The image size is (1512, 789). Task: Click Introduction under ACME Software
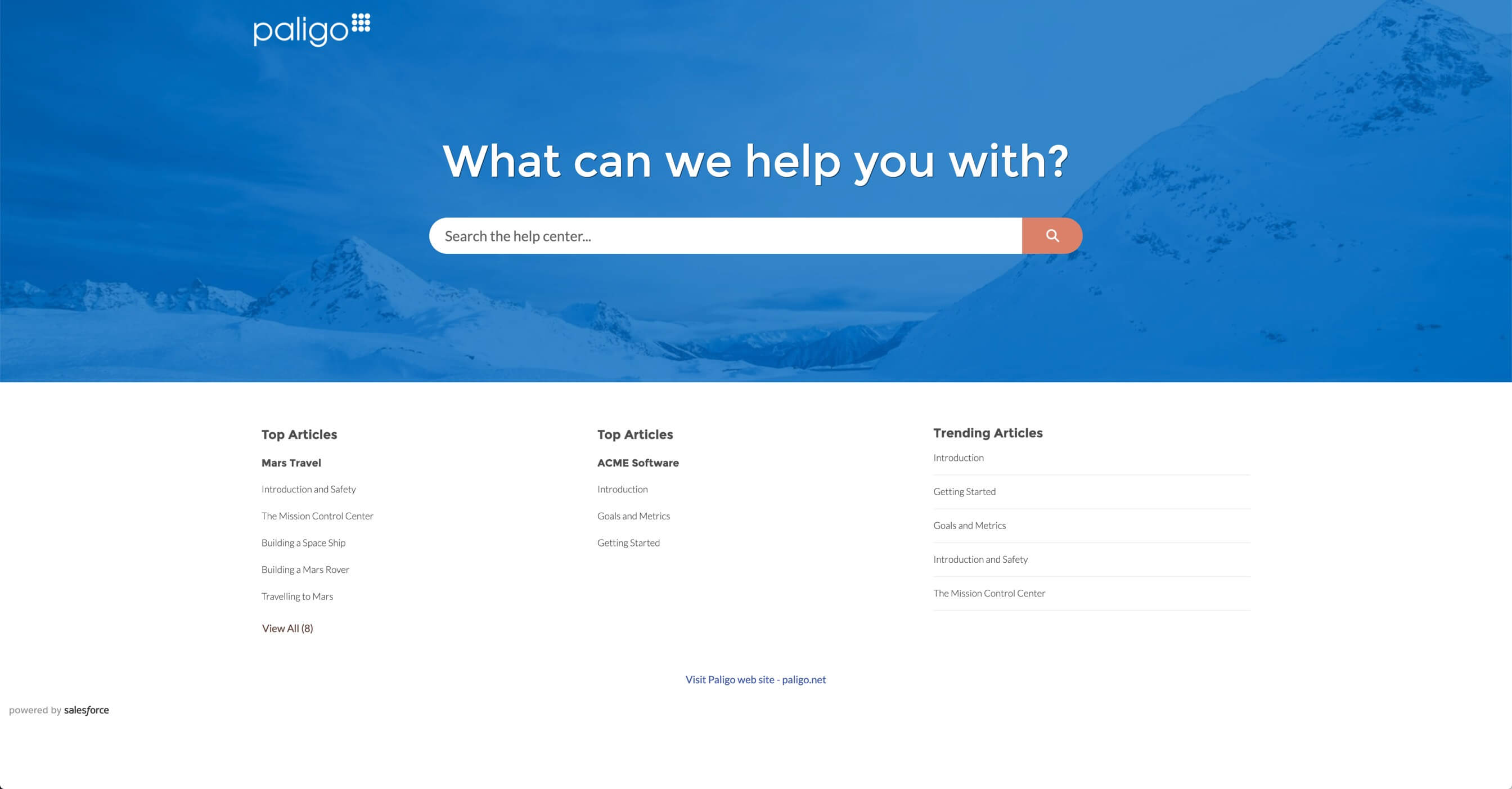click(622, 489)
